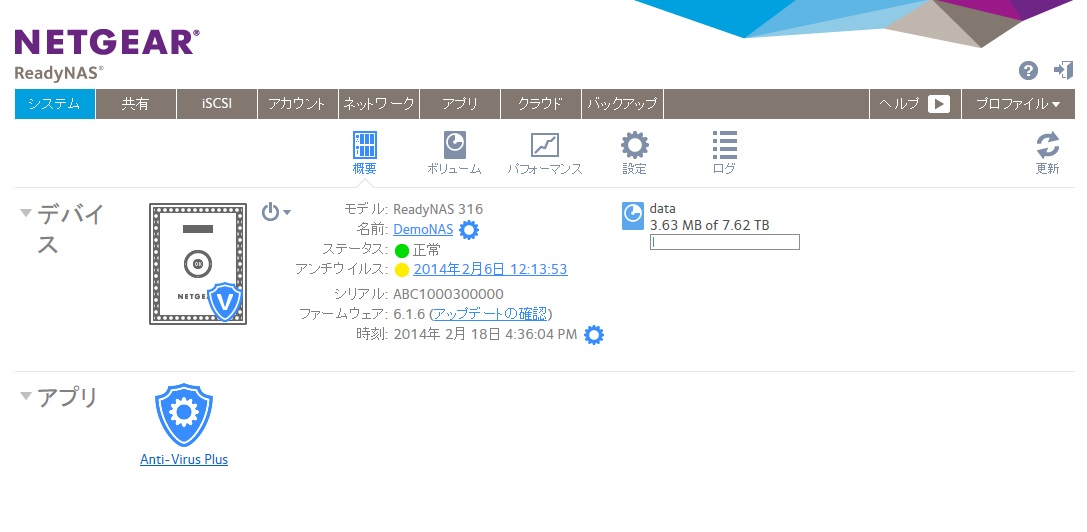This screenshot has width=1087, height=532.
Task: Select the アカウント tab
Action: [x=298, y=104]
